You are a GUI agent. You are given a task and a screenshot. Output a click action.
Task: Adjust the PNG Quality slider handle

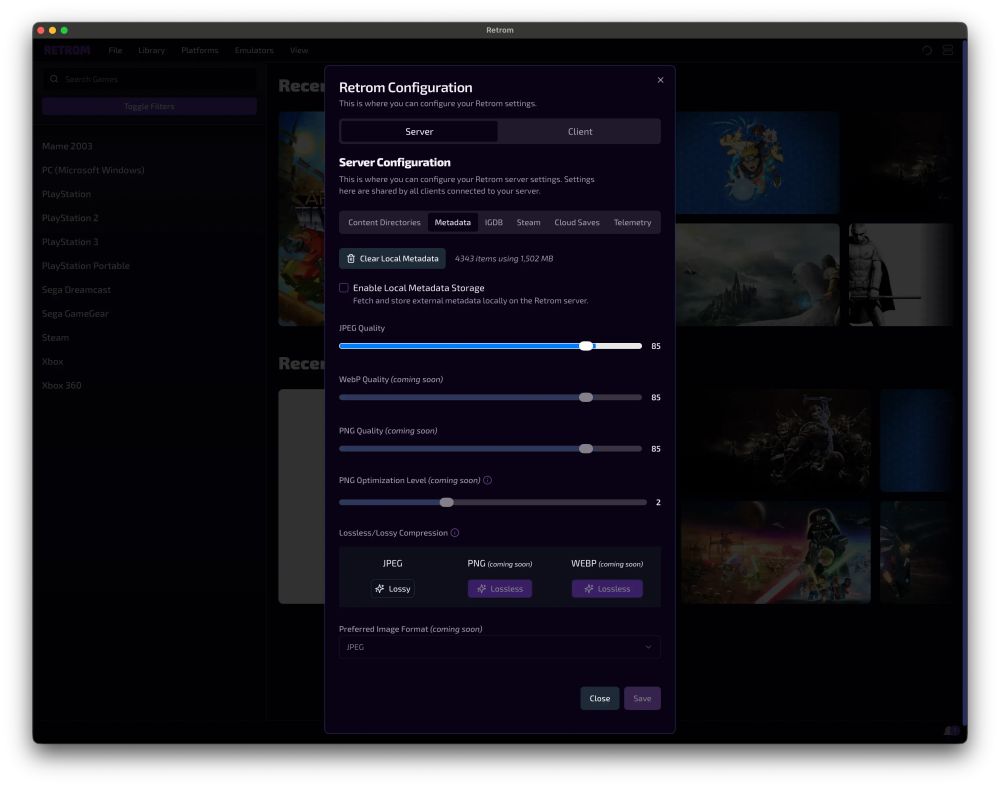click(x=586, y=449)
